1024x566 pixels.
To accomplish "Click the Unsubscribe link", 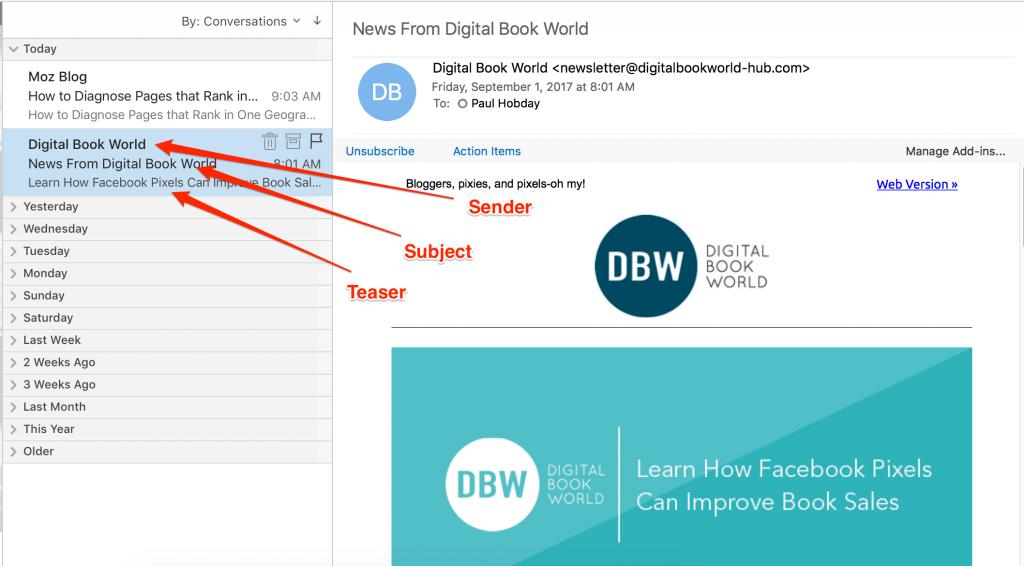I will tap(380, 151).
